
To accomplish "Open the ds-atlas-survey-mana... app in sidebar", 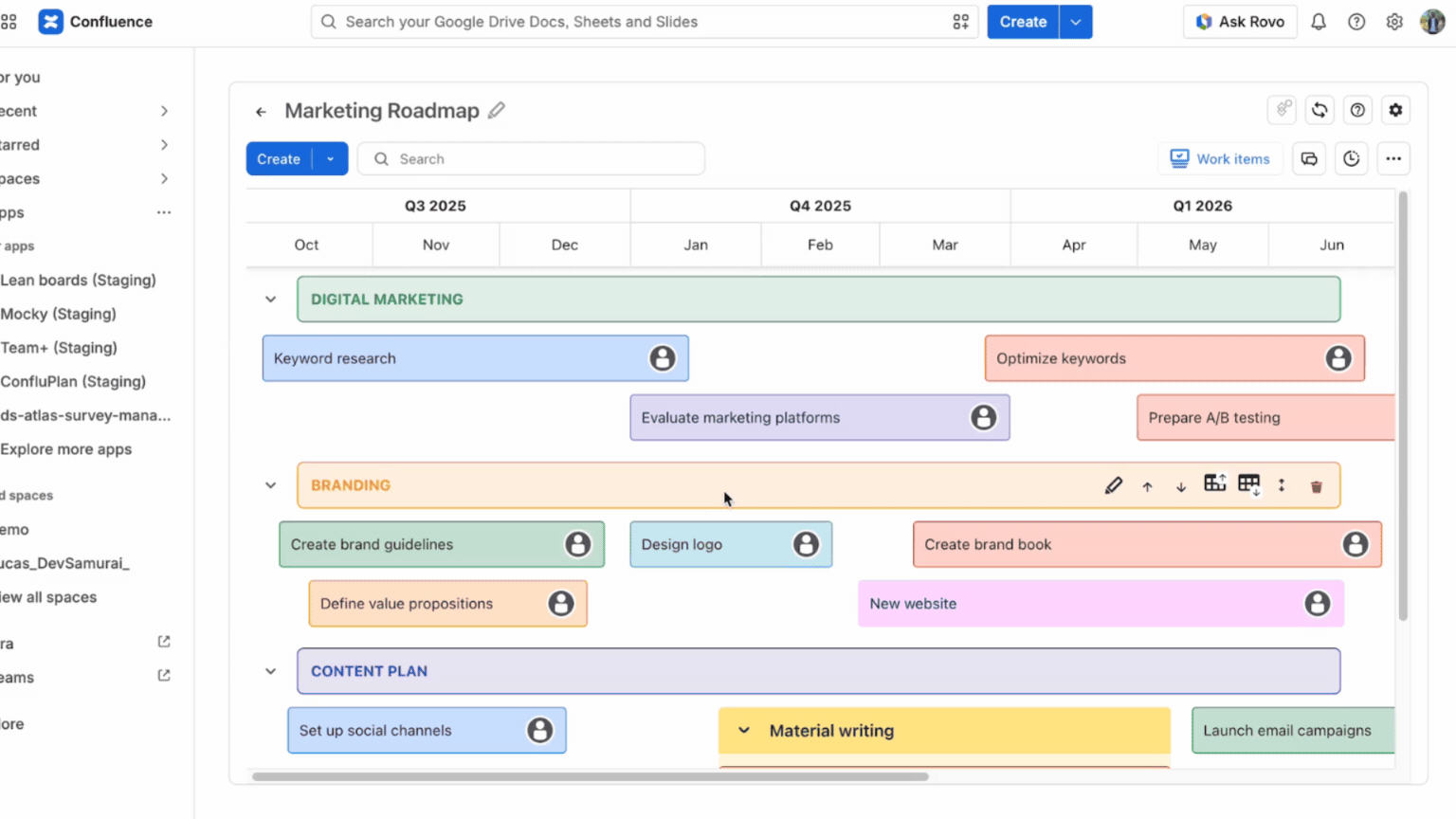I will click(85, 415).
